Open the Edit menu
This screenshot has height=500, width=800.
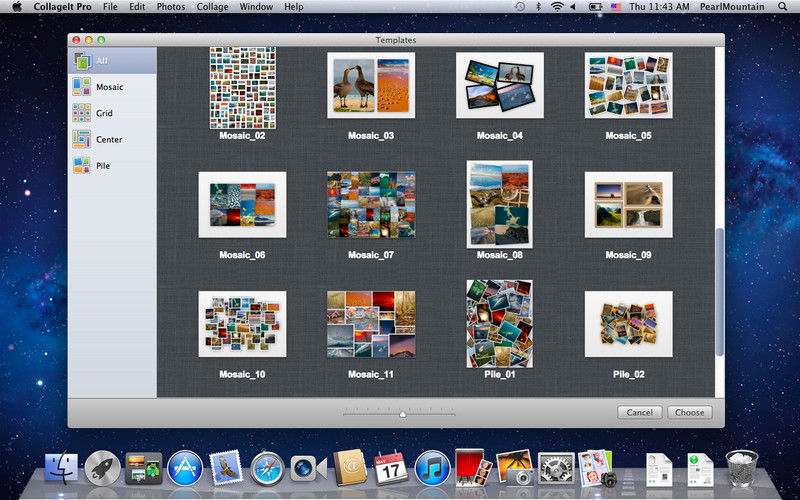coord(137,7)
